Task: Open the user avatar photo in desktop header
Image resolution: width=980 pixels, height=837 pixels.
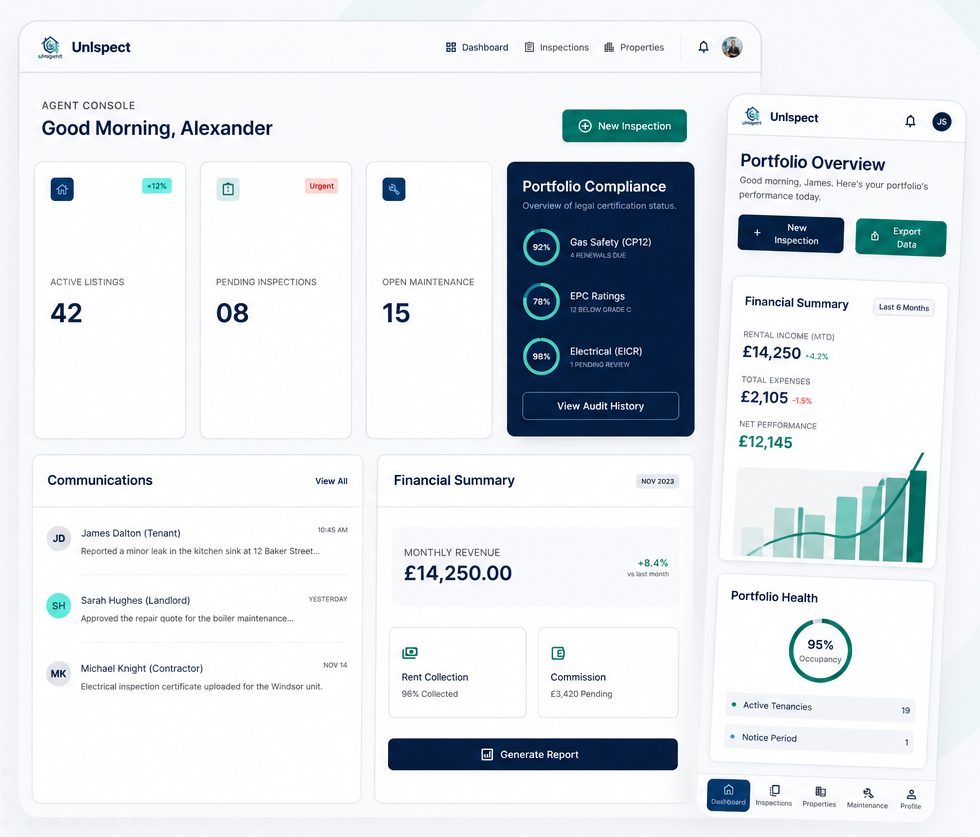Action: [x=732, y=47]
